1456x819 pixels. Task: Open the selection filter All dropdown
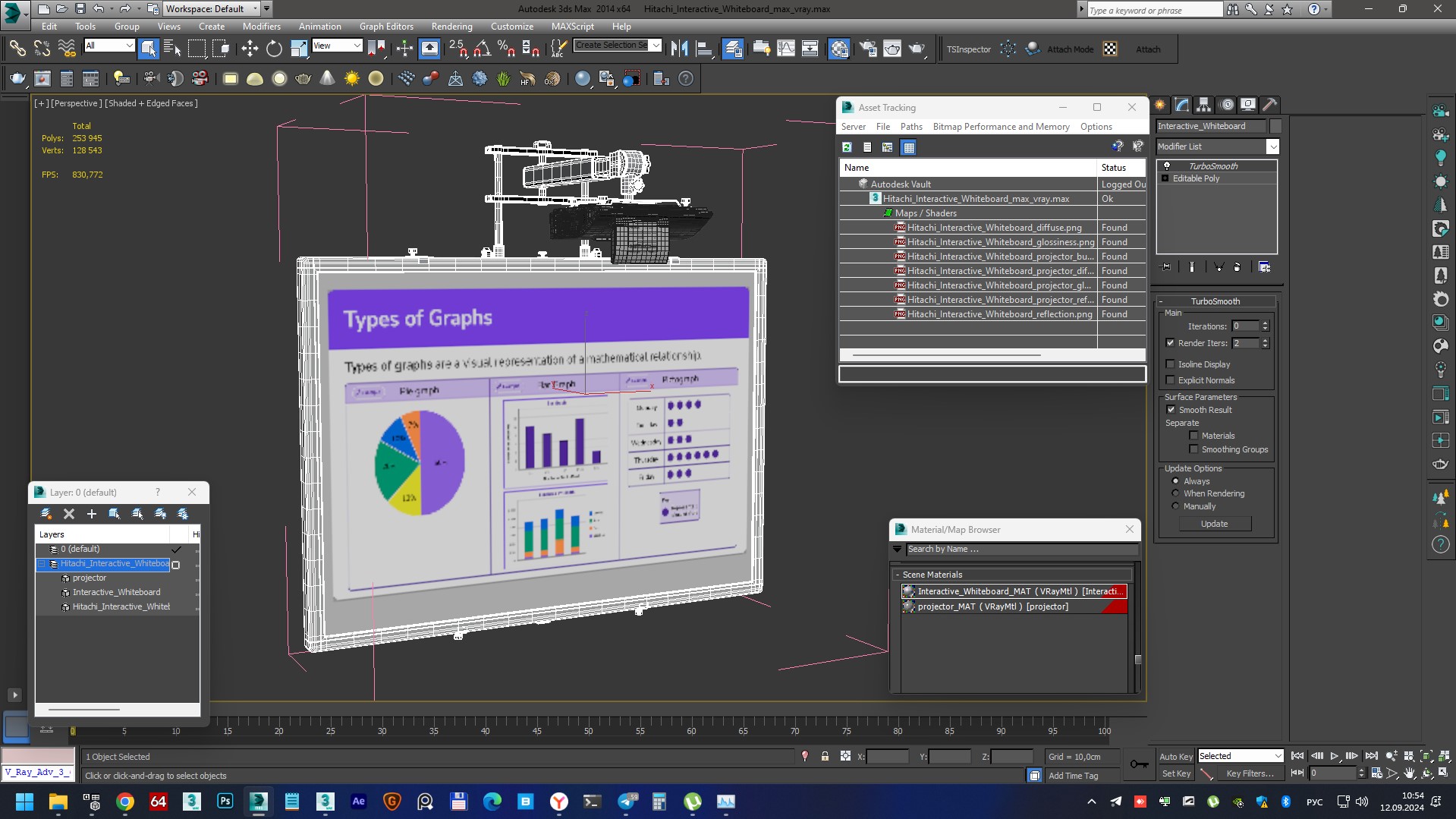click(109, 46)
